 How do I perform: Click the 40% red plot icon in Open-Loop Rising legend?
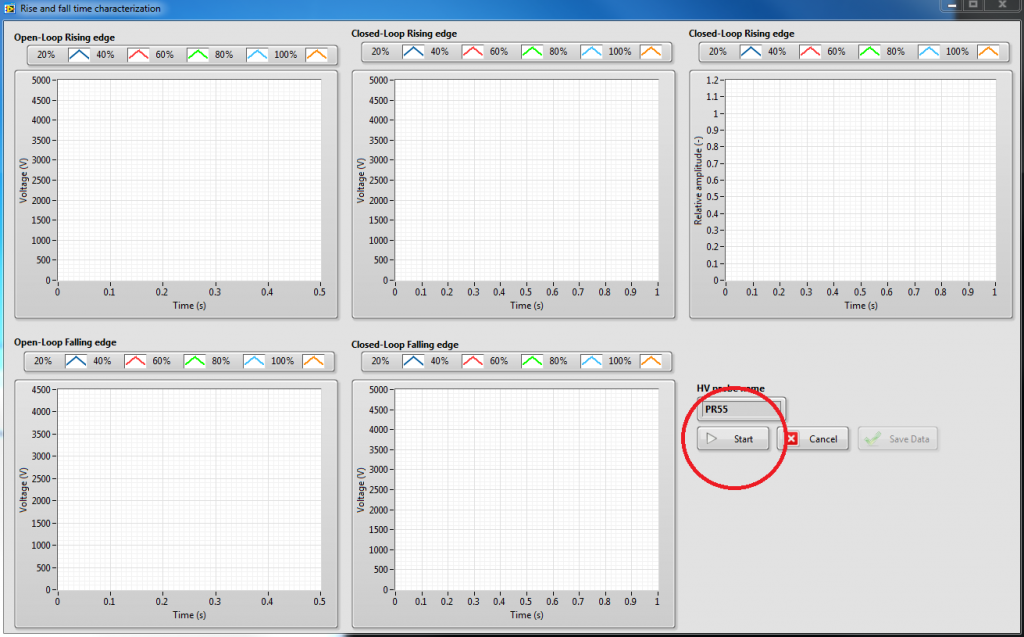point(138,54)
